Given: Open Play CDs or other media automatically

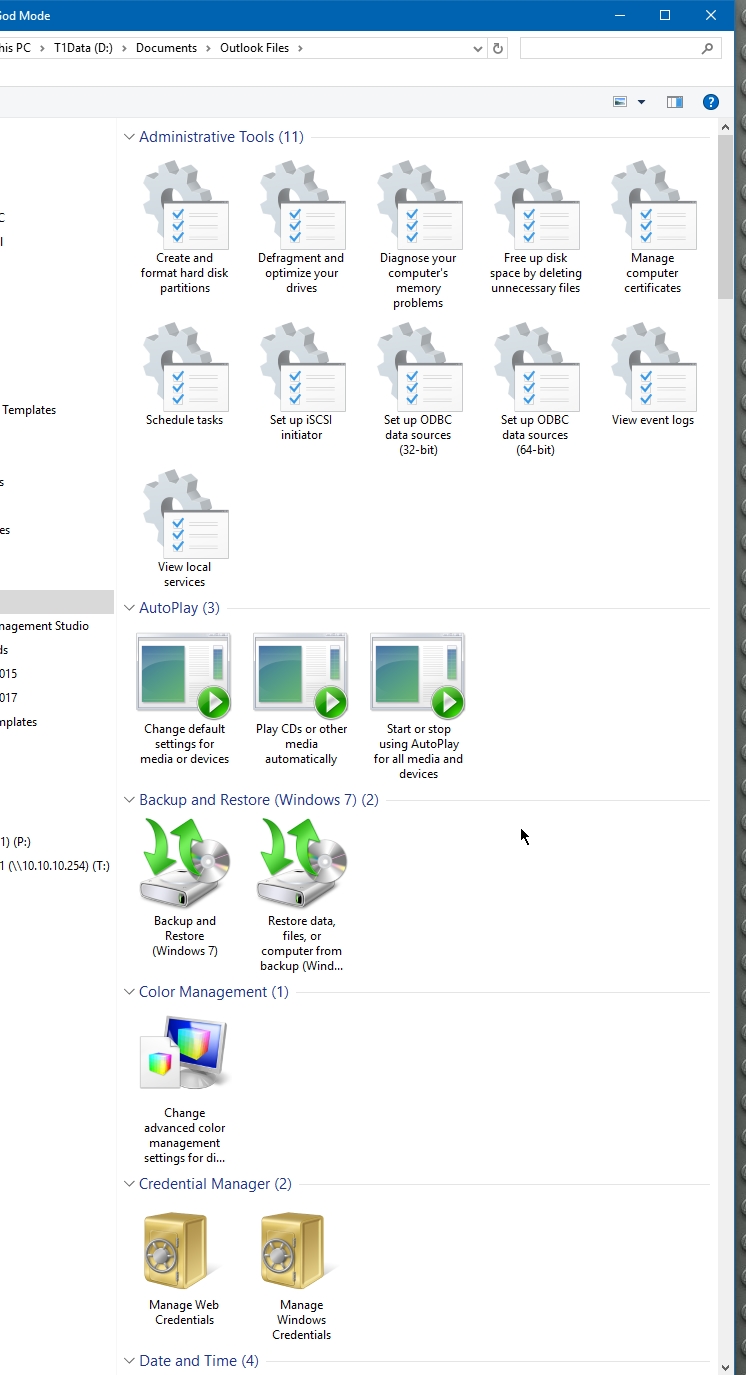Looking at the screenshot, I should (301, 698).
